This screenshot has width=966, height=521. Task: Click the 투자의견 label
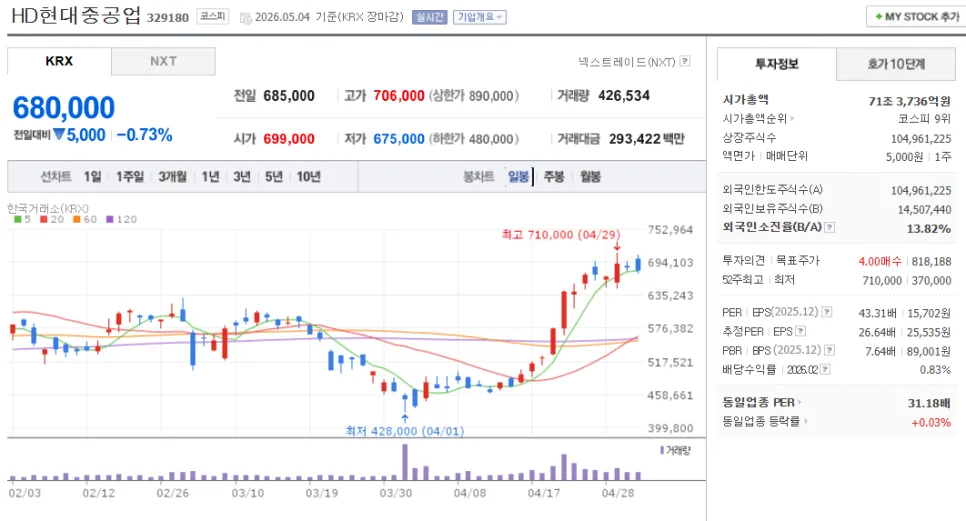(744, 260)
